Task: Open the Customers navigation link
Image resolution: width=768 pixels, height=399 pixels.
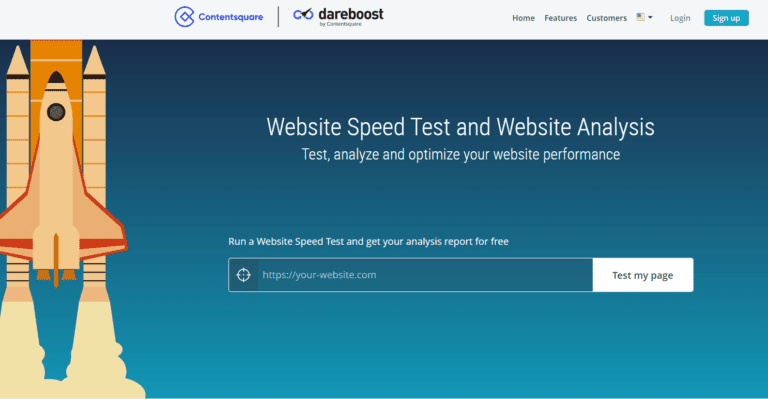Action: (x=606, y=18)
